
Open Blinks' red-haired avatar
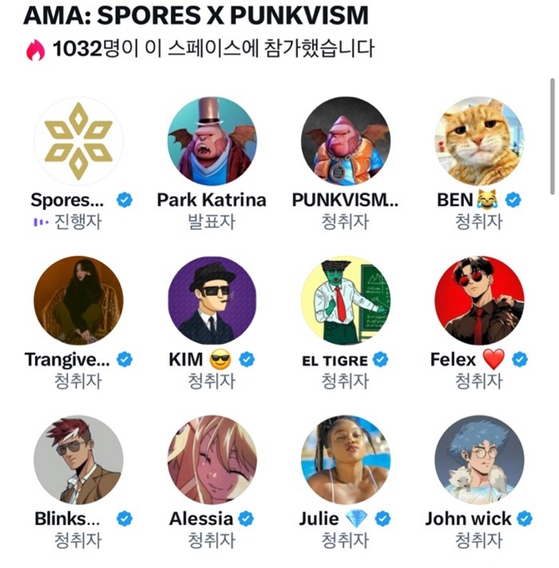(x=78, y=460)
